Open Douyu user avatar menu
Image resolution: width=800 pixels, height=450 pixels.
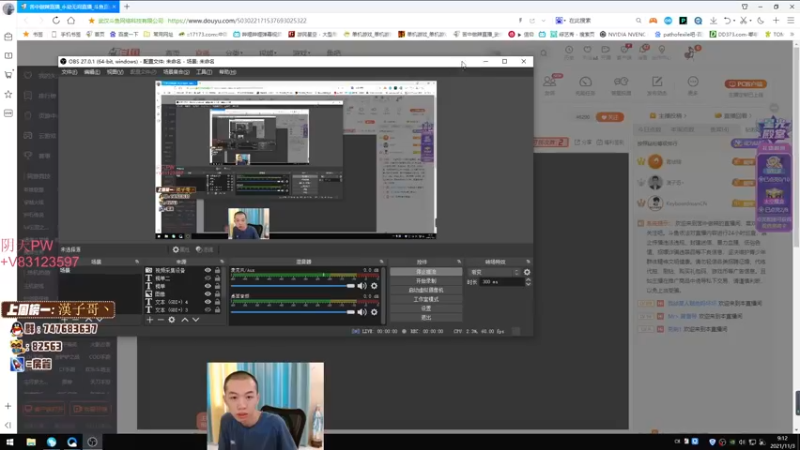pyautogui.click(x=690, y=53)
